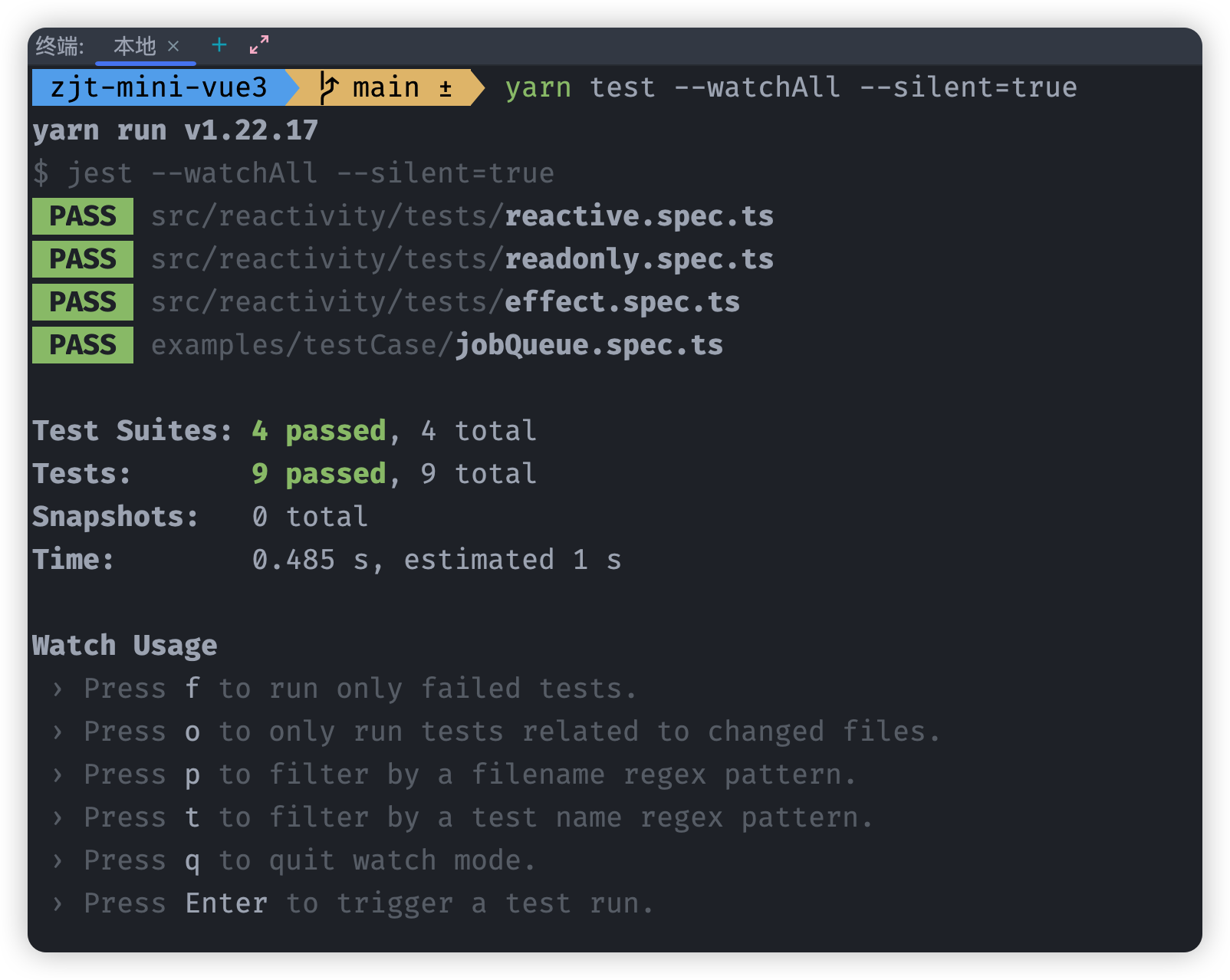Screen dimensions: 1230x980
Task: Expand terminal panel with the arrows icon
Action: coord(259,44)
